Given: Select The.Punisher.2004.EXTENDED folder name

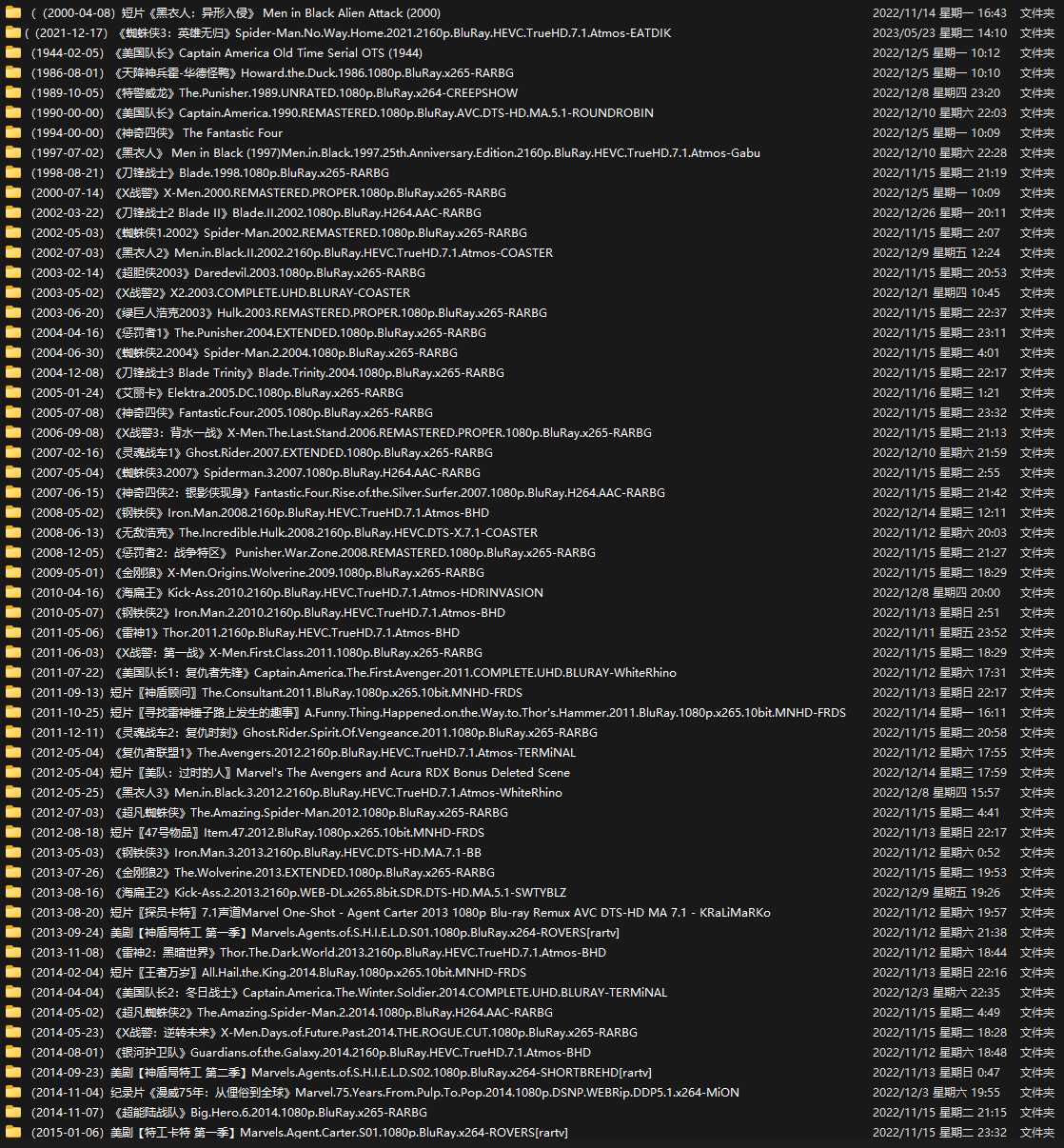Looking at the screenshot, I should (258, 333).
